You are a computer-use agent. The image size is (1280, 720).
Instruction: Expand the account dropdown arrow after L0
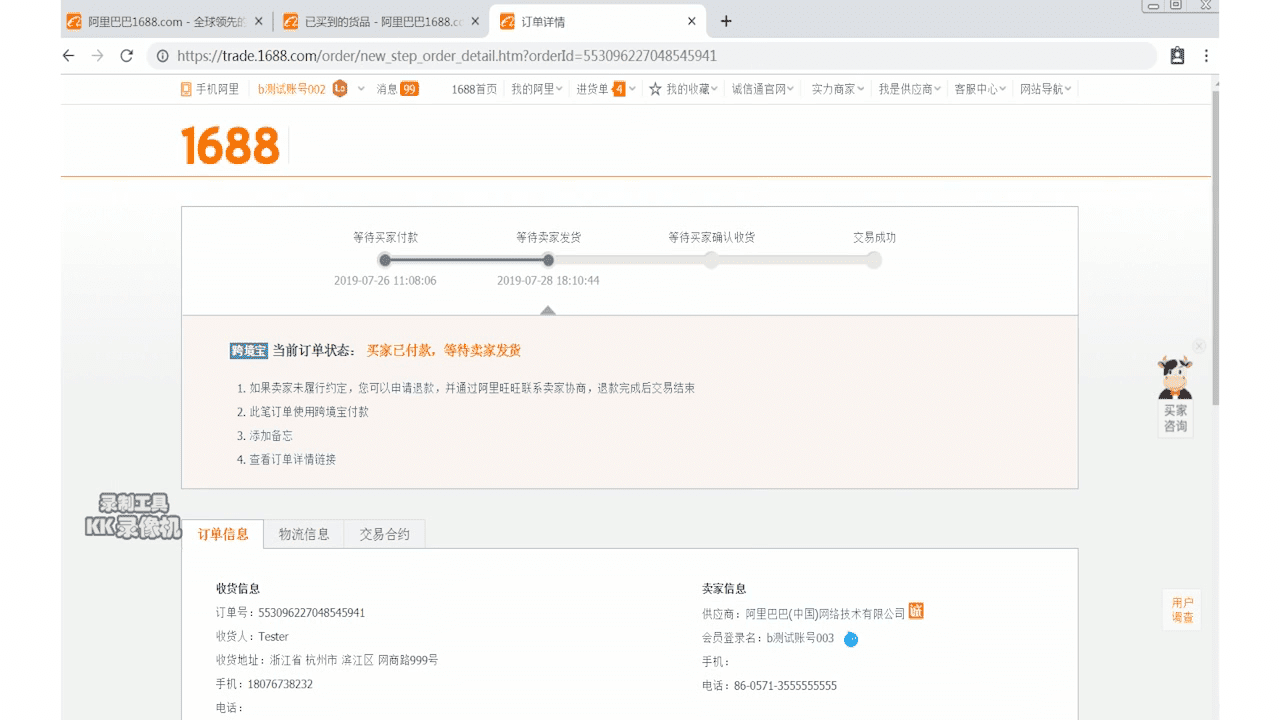click(361, 89)
